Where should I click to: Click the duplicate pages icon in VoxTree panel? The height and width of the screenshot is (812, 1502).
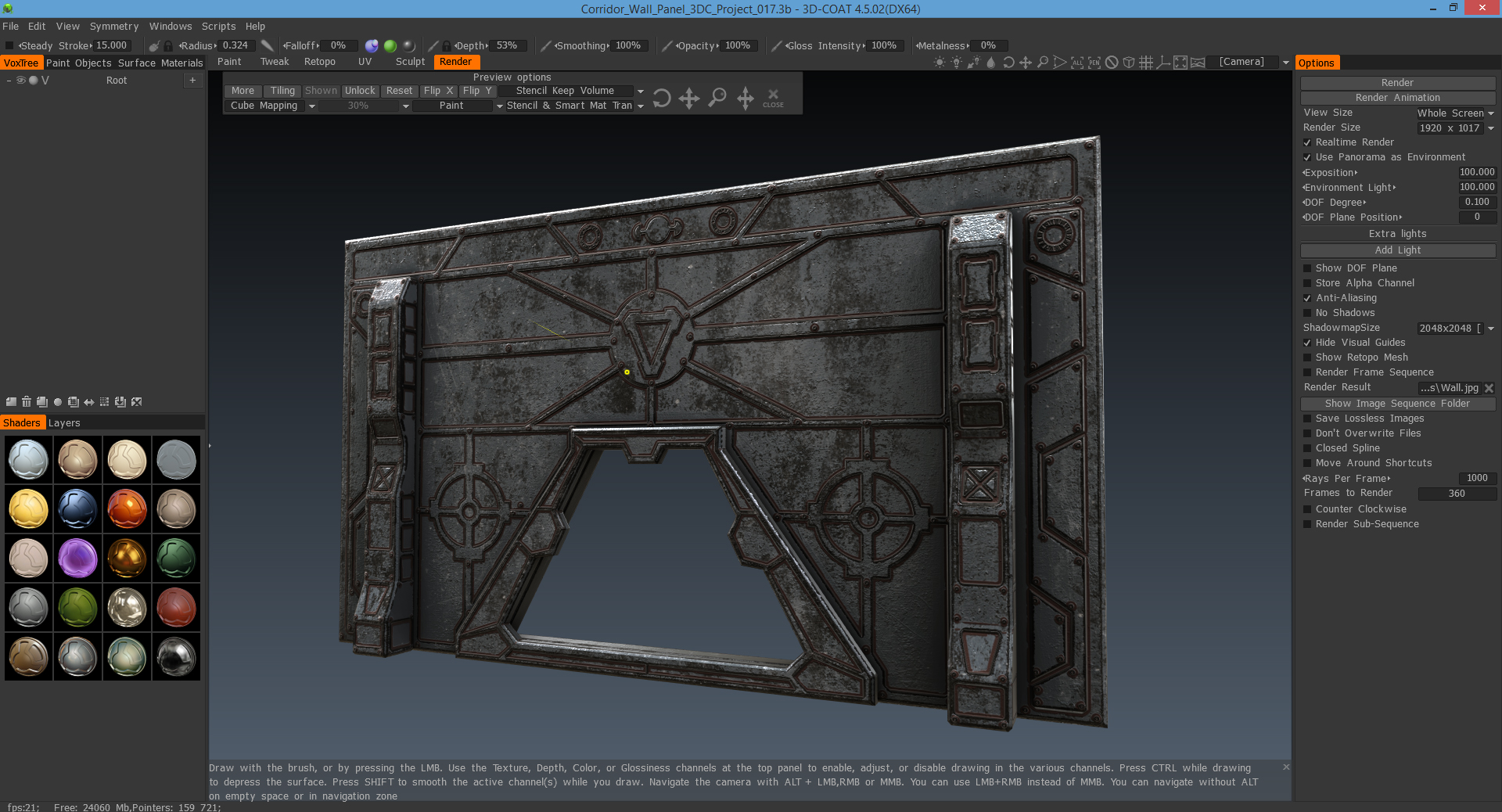[x=42, y=402]
